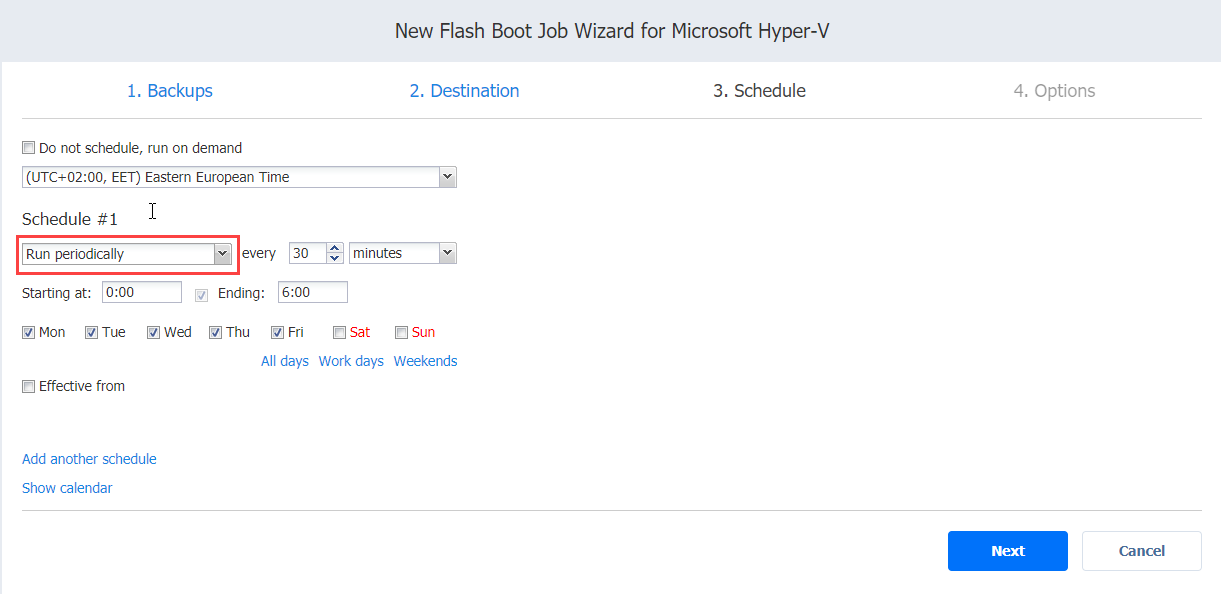
Task: Click the Next button
Action: (x=1007, y=551)
